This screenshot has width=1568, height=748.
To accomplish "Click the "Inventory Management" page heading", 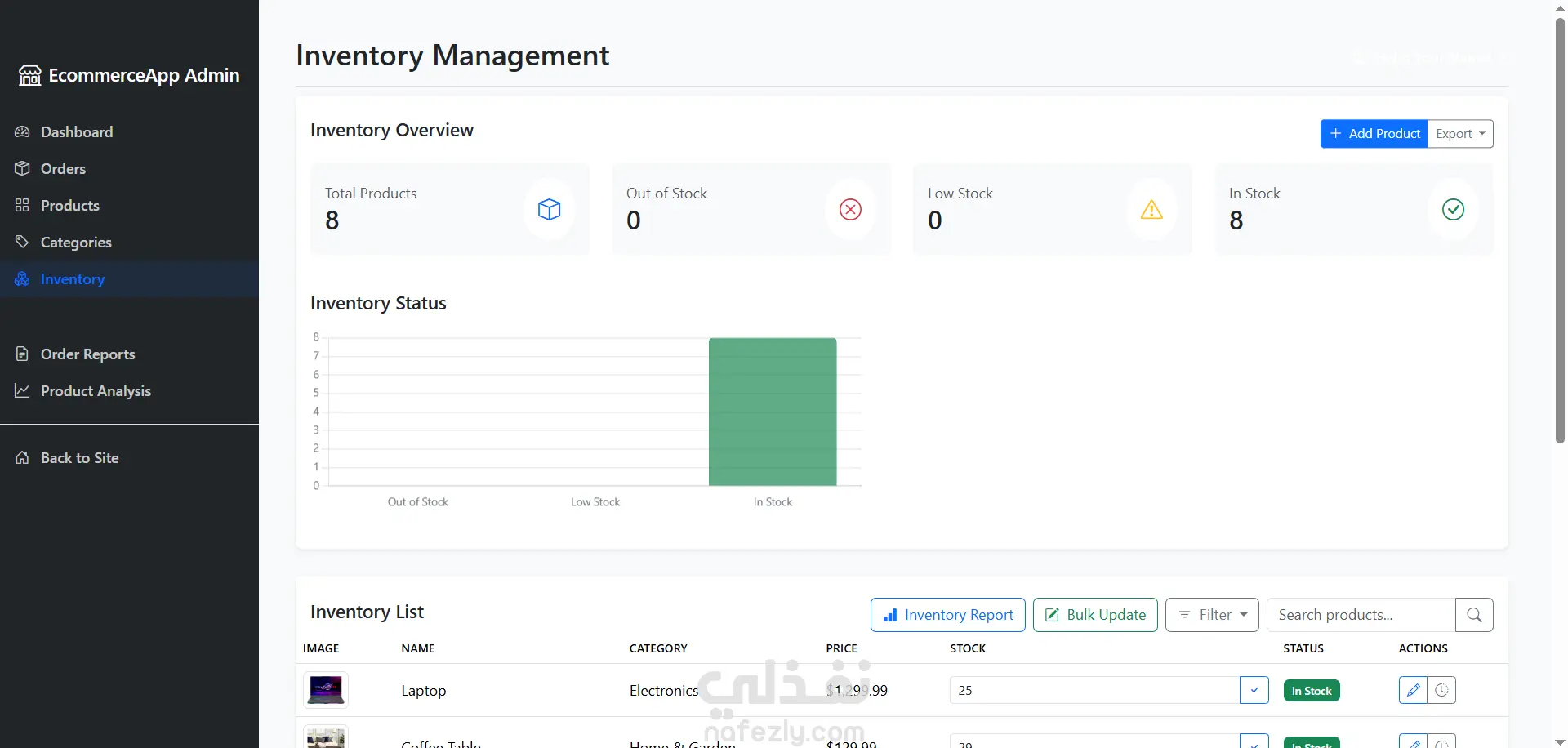I will coord(452,56).
